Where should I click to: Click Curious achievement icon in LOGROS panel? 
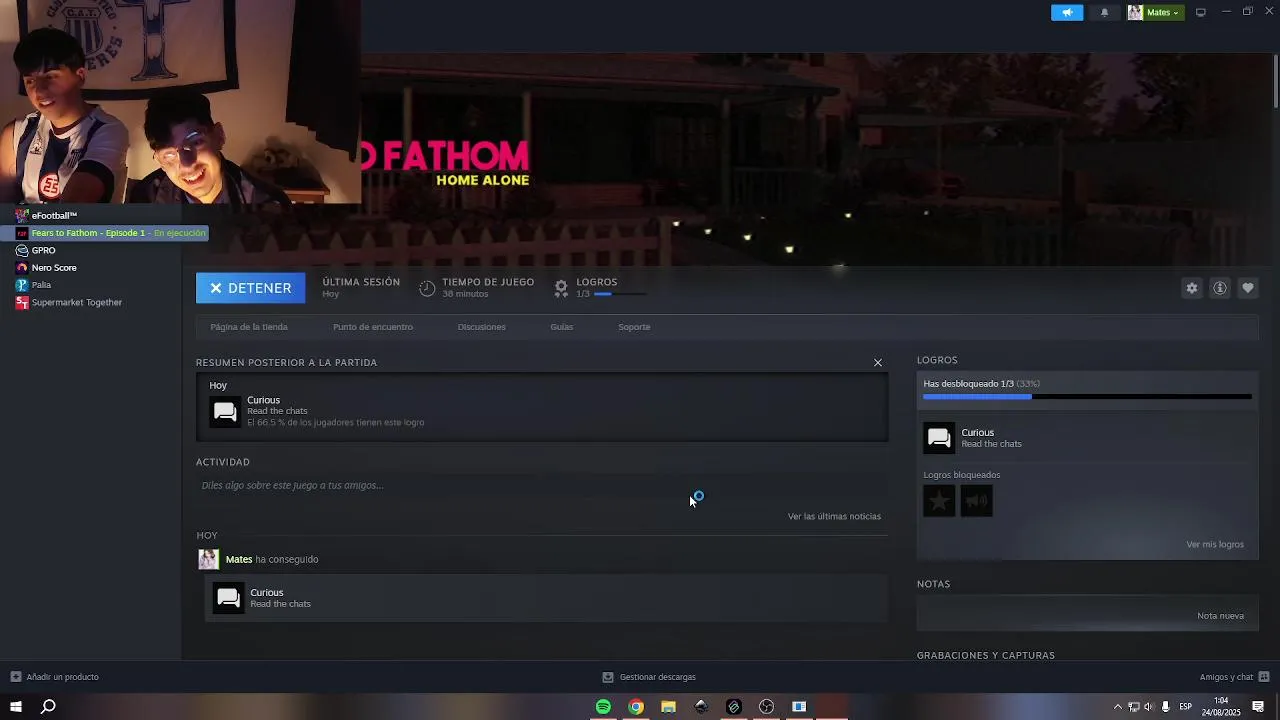(x=939, y=438)
